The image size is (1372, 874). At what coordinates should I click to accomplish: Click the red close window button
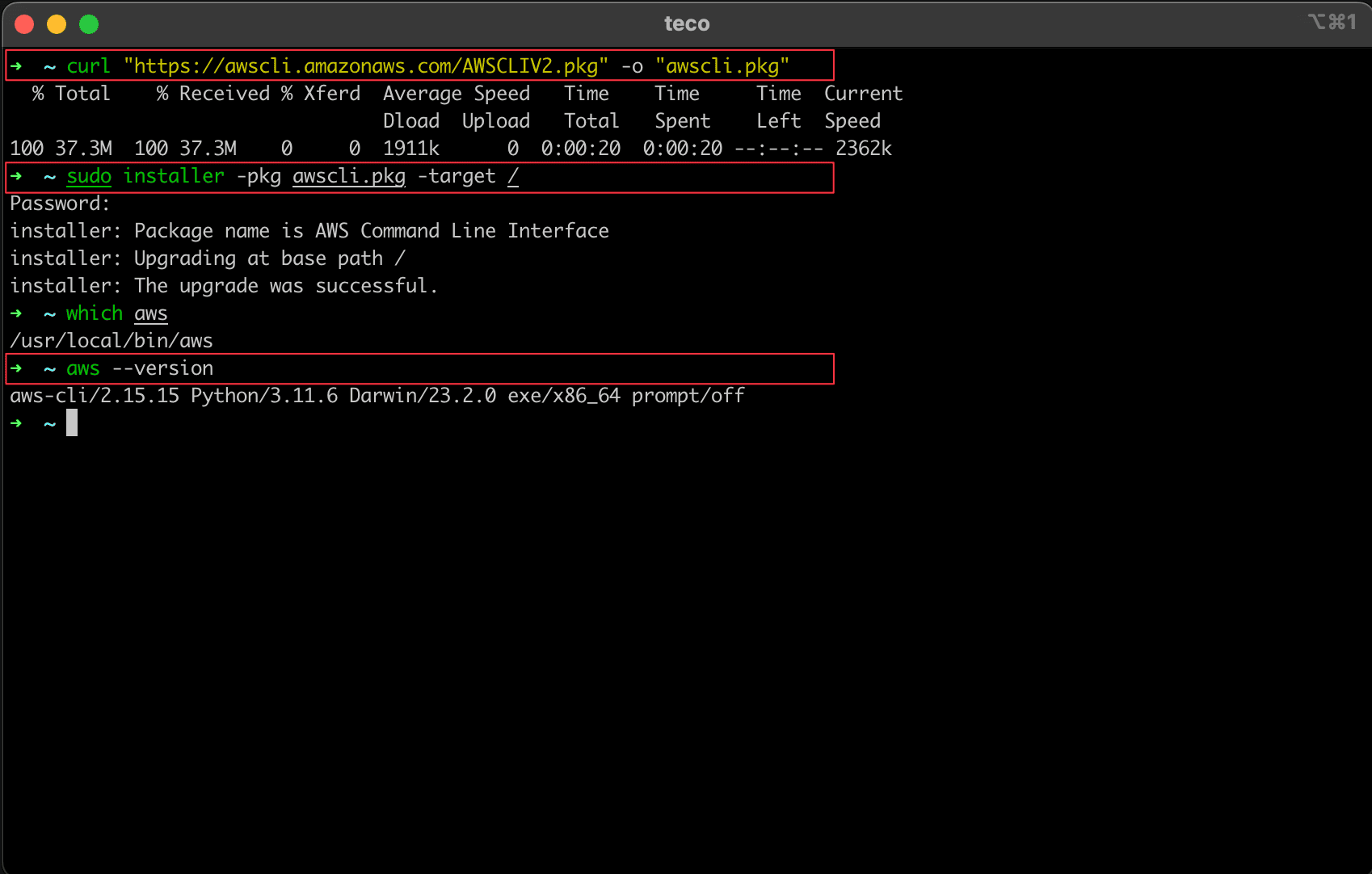click(x=24, y=24)
